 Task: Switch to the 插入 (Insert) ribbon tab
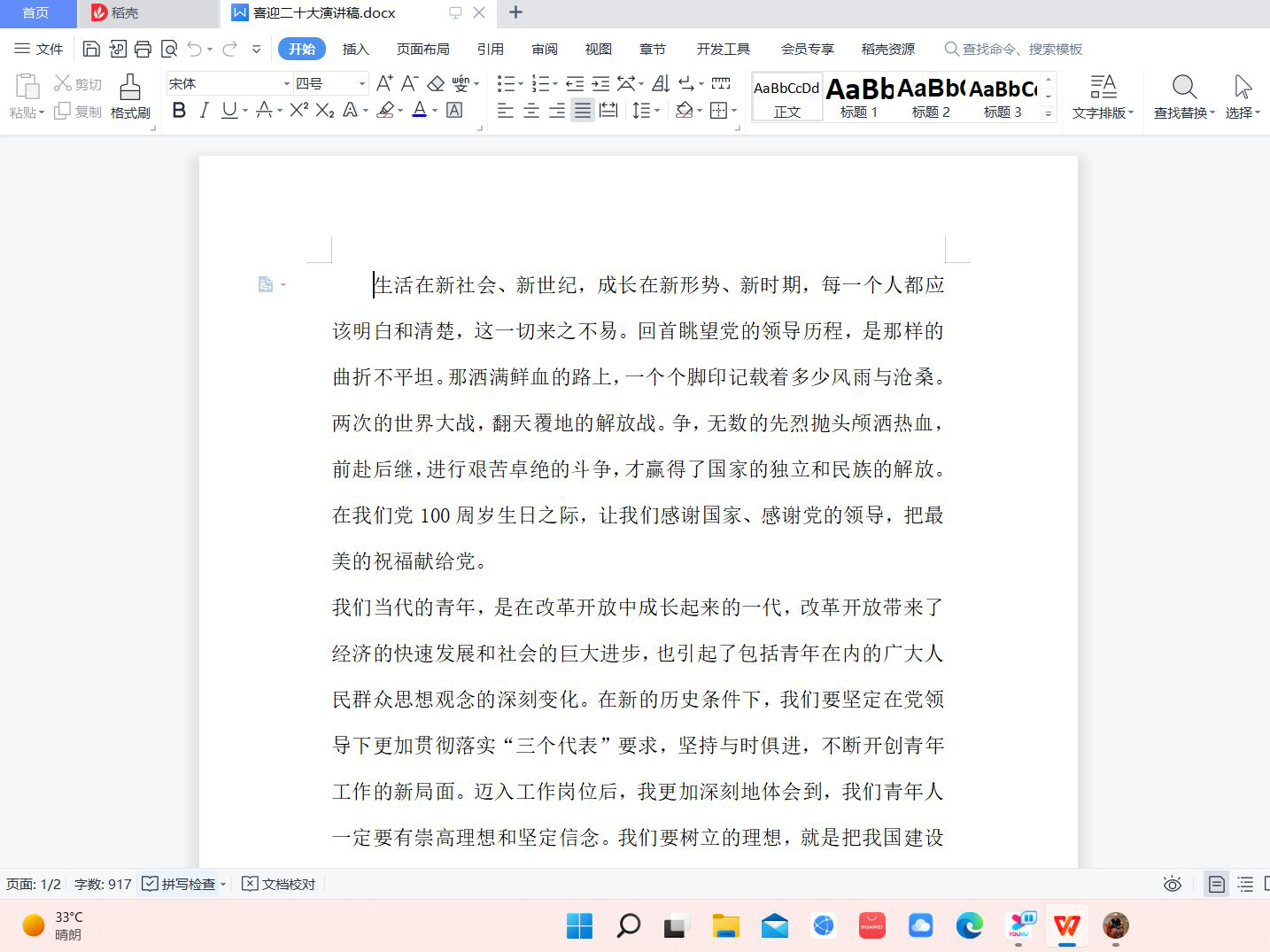tap(355, 49)
